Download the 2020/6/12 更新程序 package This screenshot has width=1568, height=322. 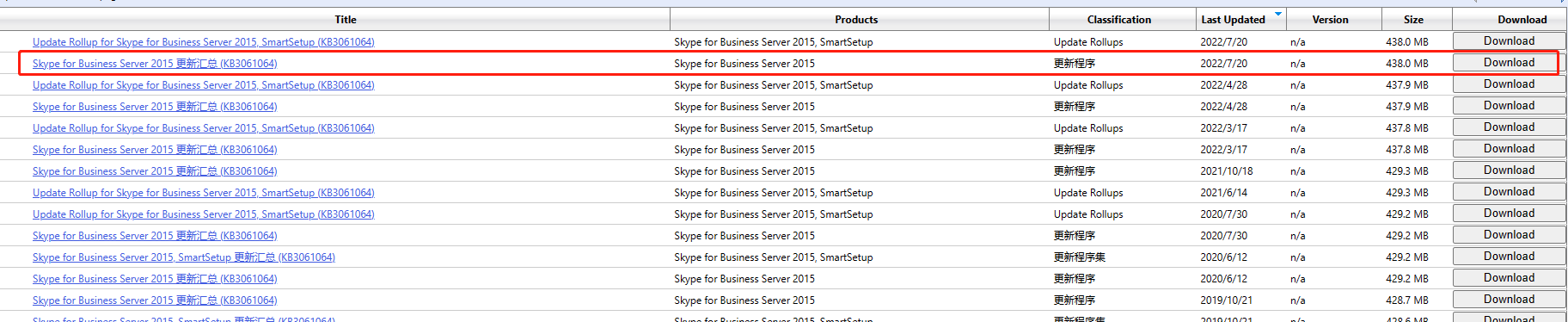[x=1509, y=277]
